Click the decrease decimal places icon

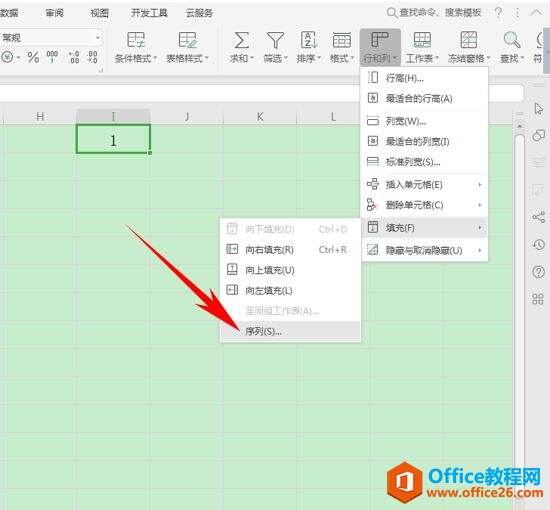(92, 57)
